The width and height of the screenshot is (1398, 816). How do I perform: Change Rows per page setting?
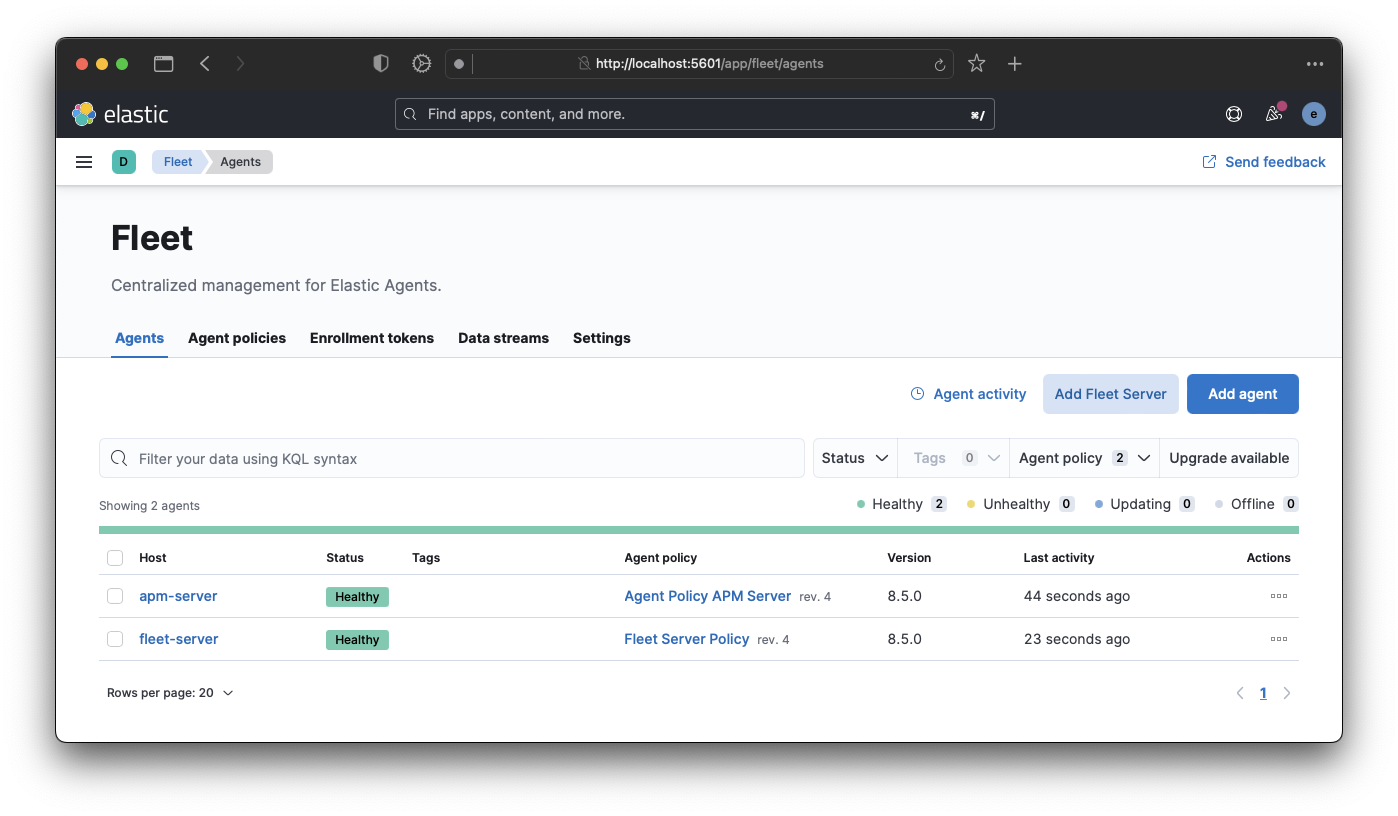(170, 693)
